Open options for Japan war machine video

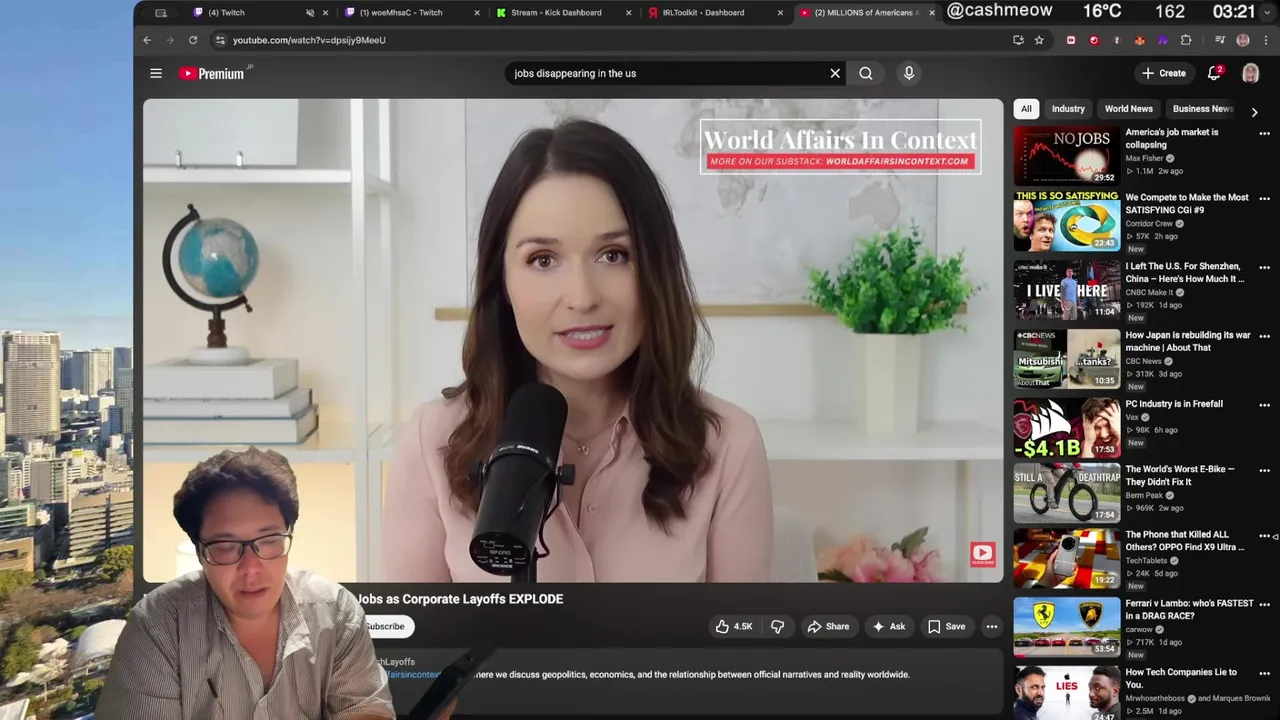[x=1264, y=337]
